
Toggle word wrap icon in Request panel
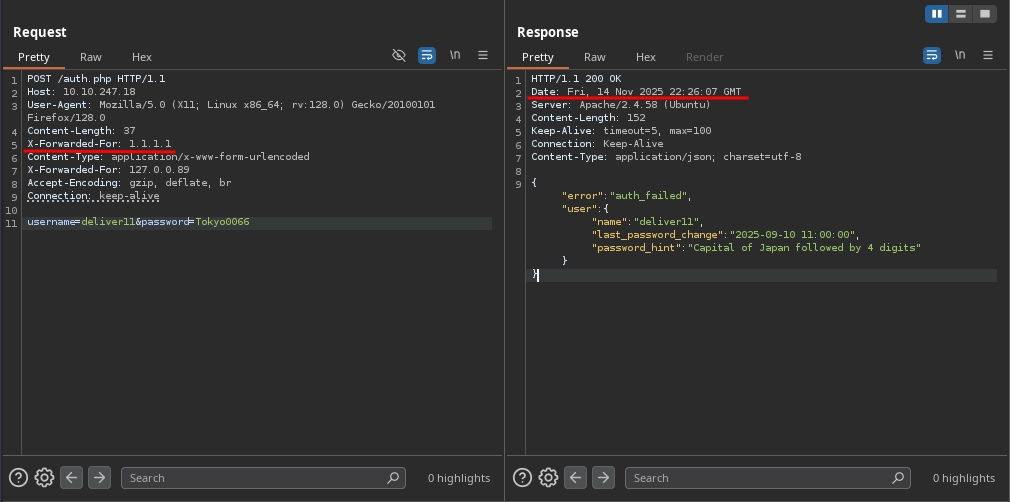pos(427,56)
